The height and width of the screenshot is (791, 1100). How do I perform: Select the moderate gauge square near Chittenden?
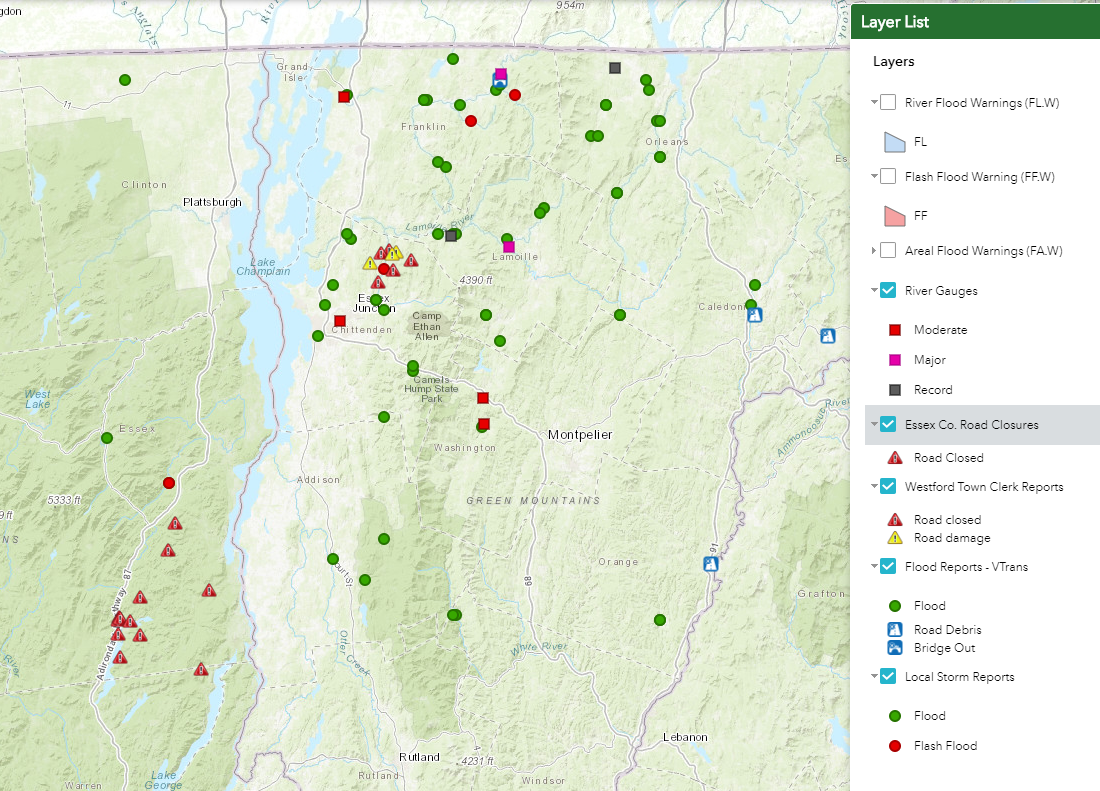point(340,321)
